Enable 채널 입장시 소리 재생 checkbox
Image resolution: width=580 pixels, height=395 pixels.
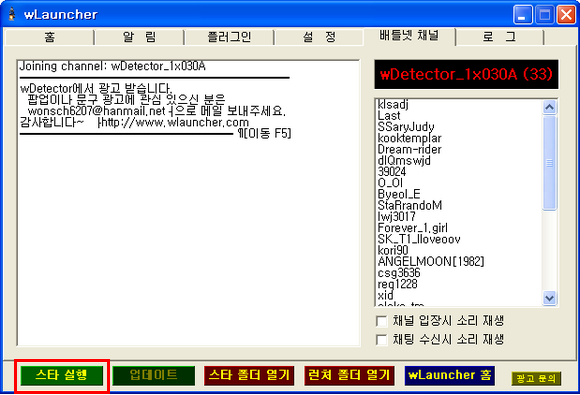381,321
